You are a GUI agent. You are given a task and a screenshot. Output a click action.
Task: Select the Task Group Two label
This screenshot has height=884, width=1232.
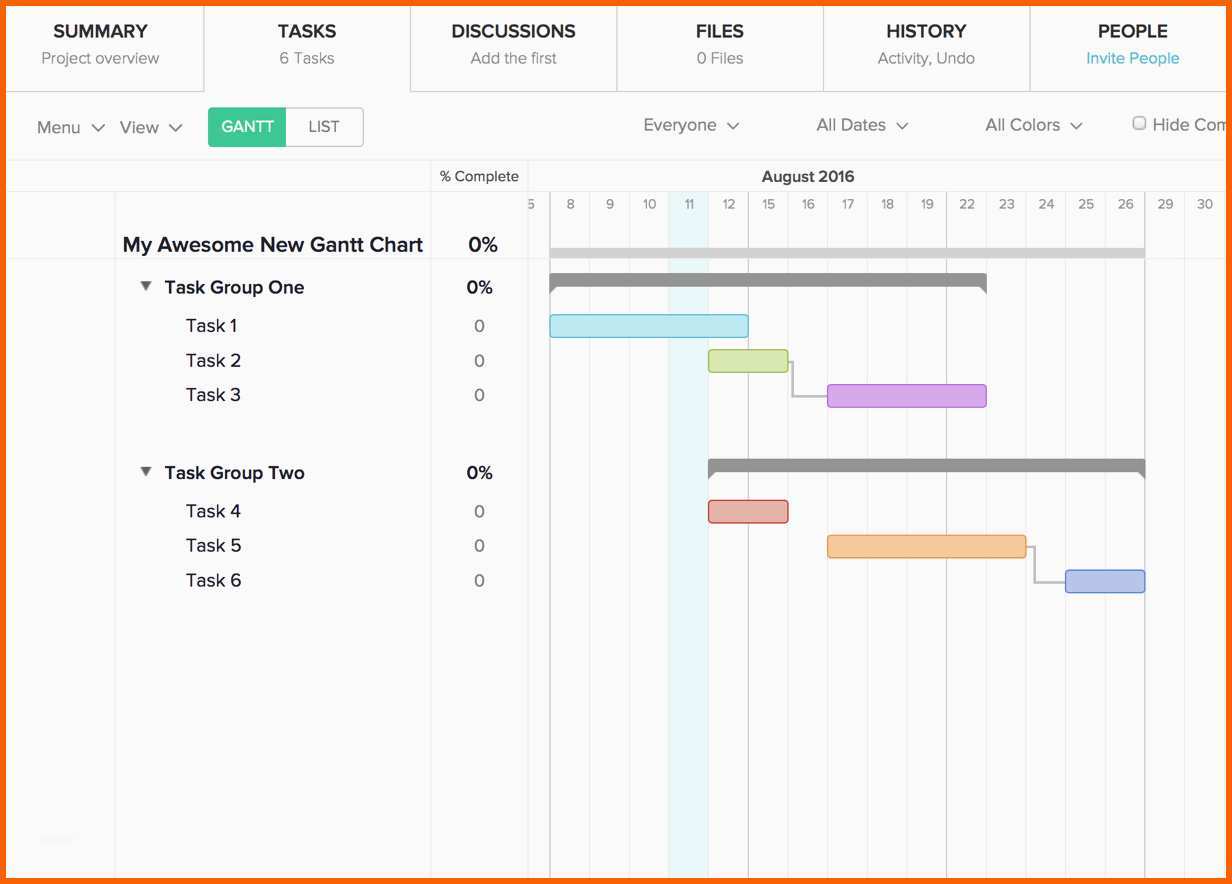pos(234,473)
